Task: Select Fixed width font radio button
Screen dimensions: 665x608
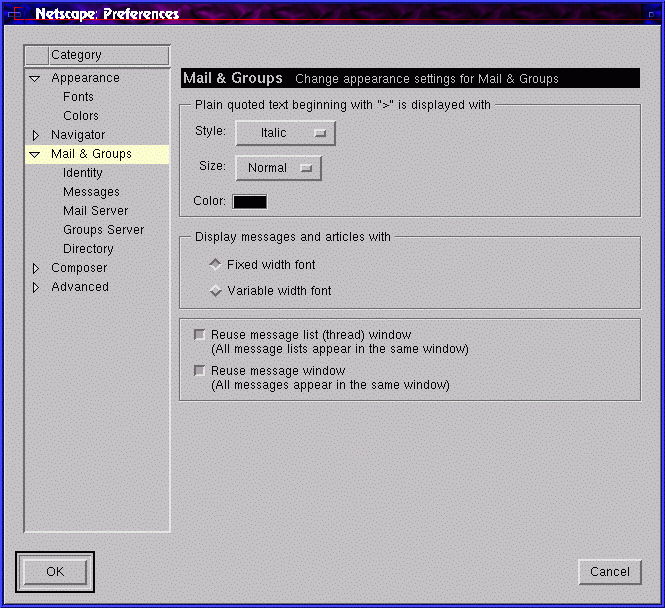Action: coord(215,265)
